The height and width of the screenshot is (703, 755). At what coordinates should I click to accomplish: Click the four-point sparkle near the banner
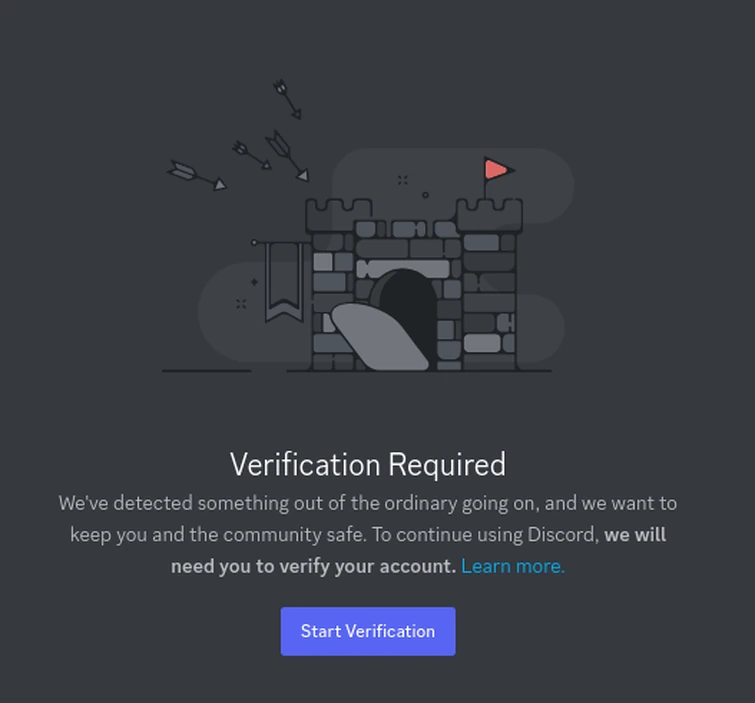pyautogui.click(x=254, y=282)
